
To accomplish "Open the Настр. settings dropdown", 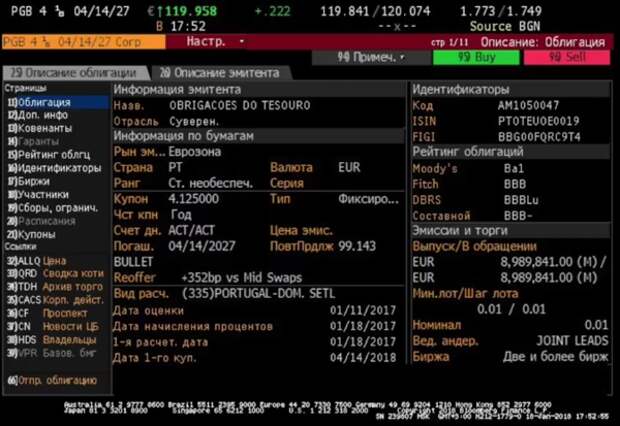I will [x=215, y=42].
